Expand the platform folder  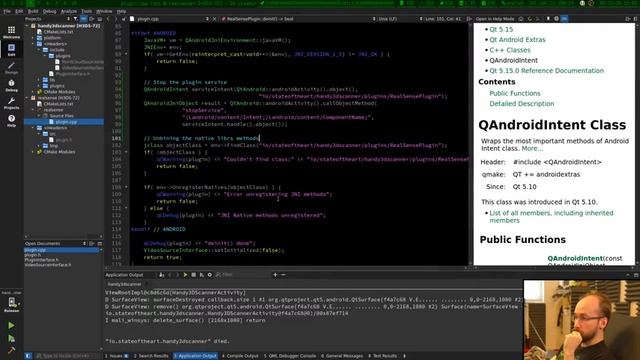tap(33, 38)
